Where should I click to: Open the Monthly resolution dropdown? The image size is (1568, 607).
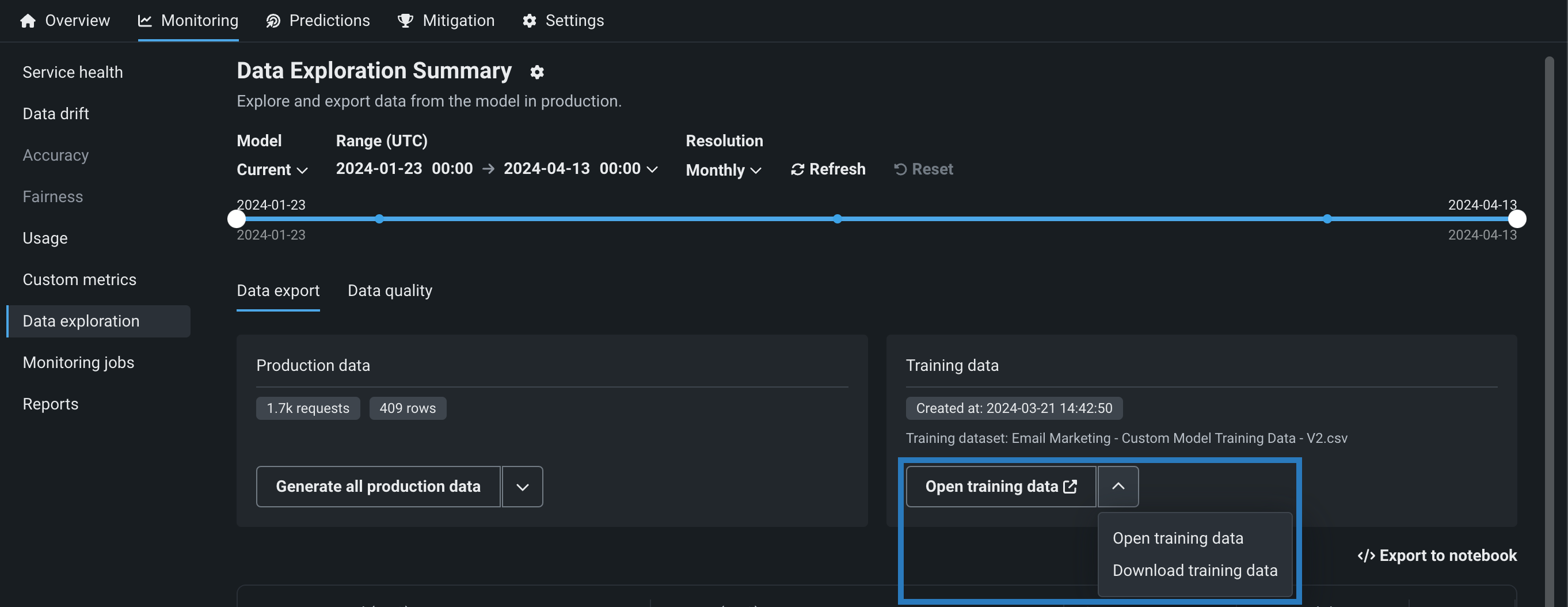coord(723,170)
